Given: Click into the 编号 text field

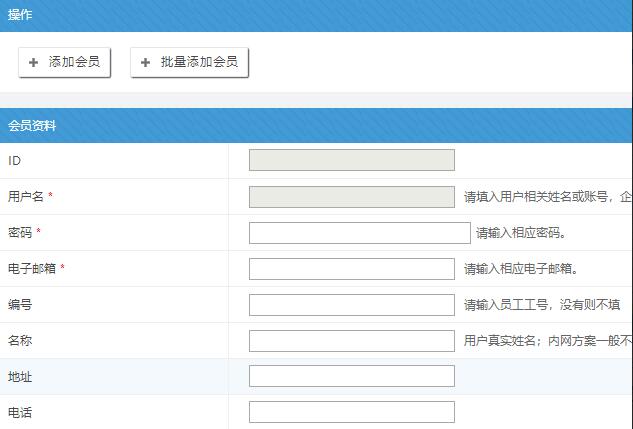Looking at the screenshot, I should 351,305.
